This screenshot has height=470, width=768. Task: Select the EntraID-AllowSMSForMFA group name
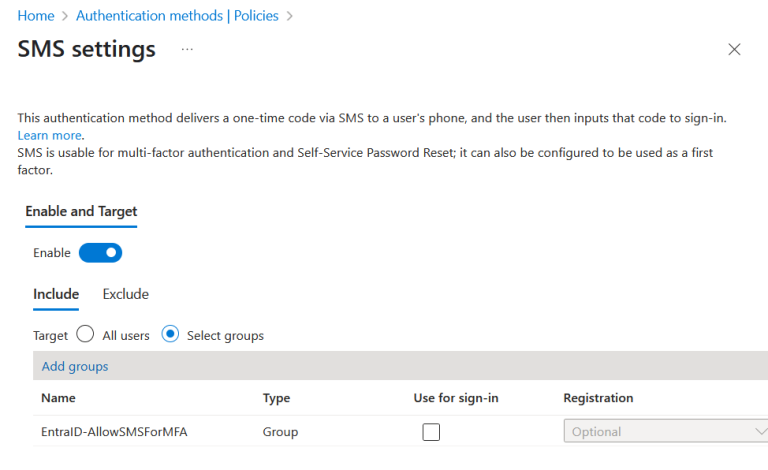pyautogui.click(x=116, y=432)
